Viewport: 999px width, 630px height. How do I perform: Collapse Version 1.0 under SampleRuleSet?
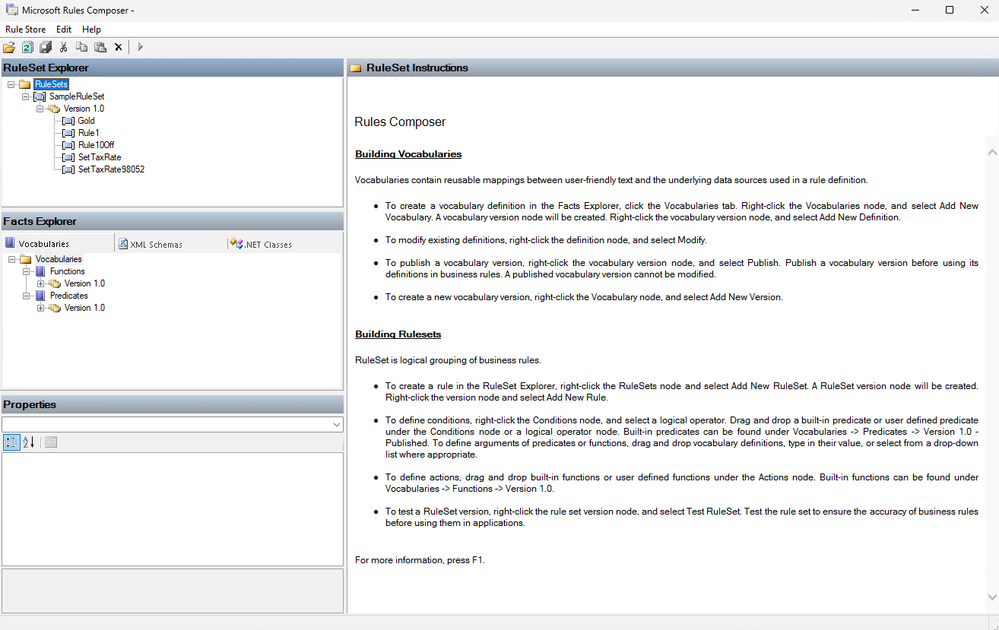40,109
